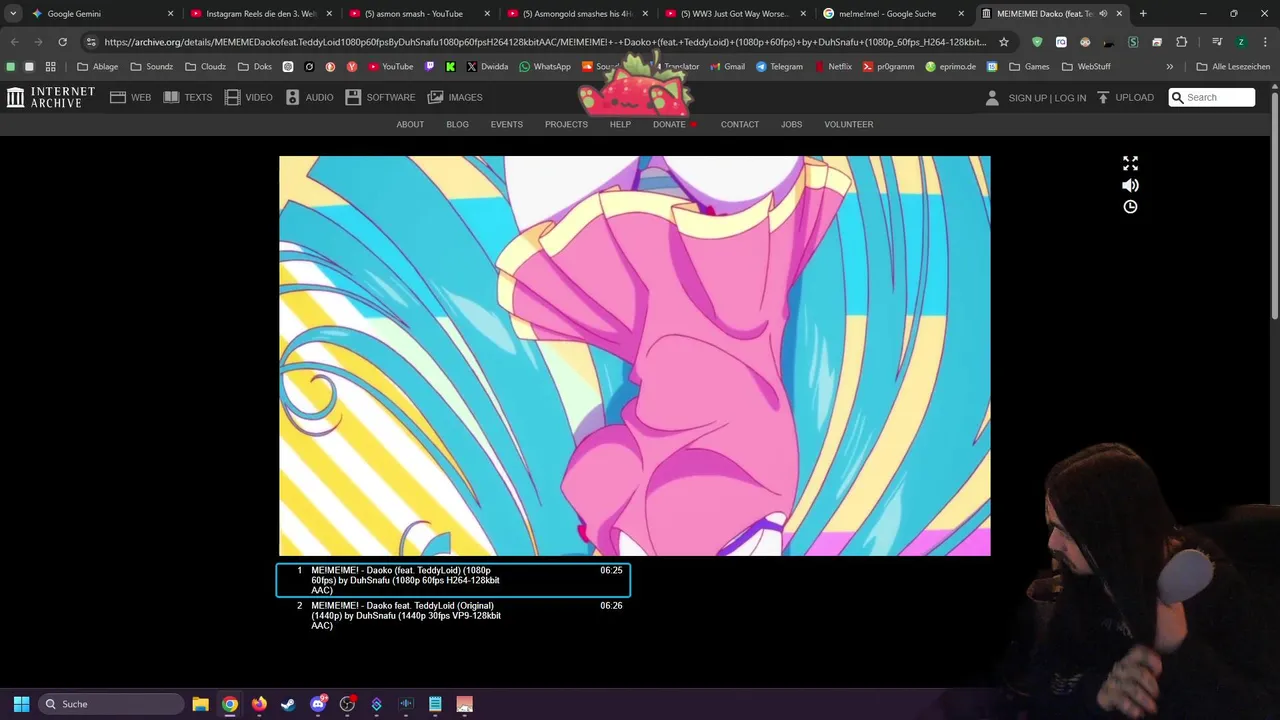Image resolution: width=1280 pixels, height=720 pixels.
Task: Open the eprimo.de bookmark
Action: 950,66
